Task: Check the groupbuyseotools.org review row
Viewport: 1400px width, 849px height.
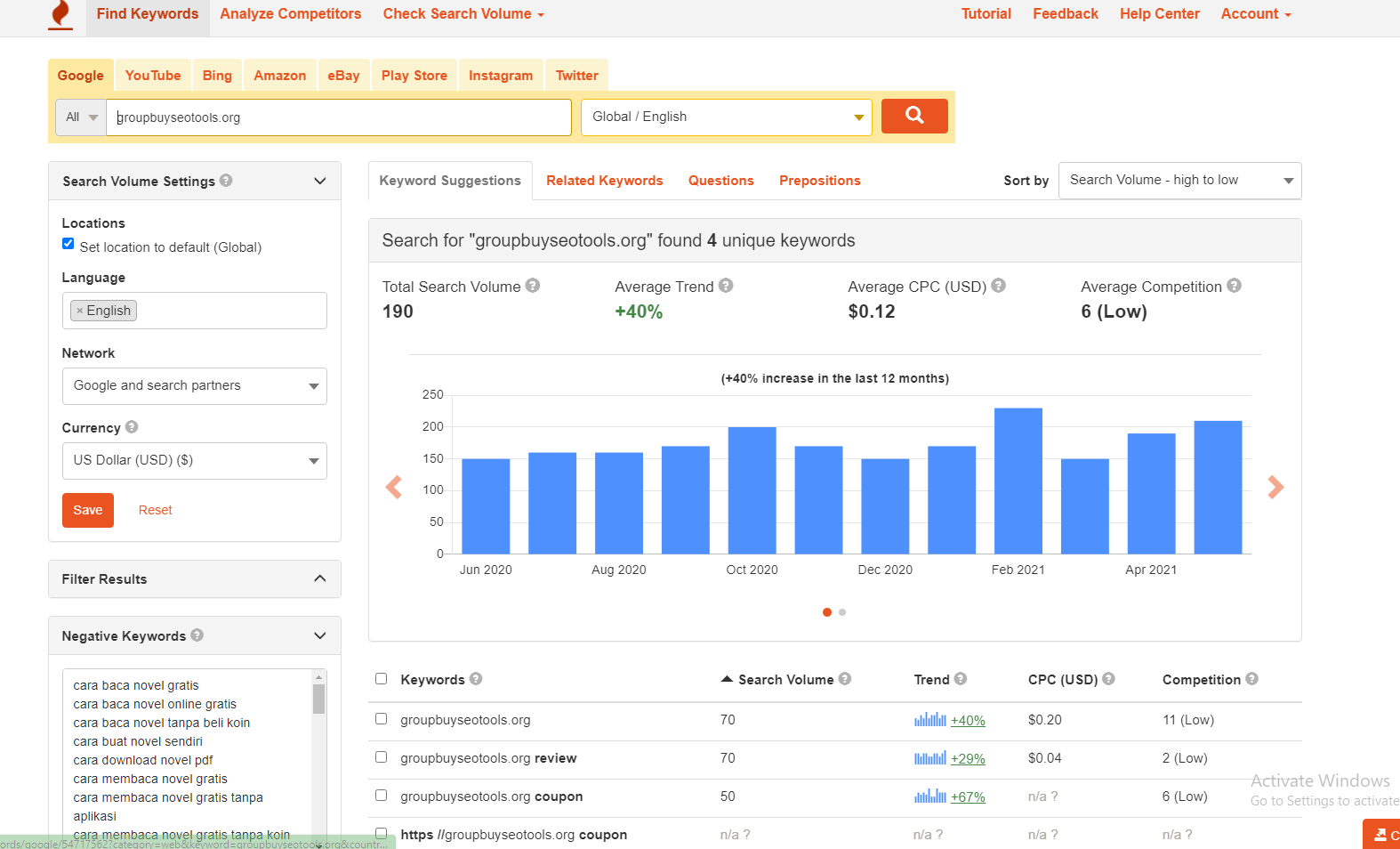Action: 381,756
